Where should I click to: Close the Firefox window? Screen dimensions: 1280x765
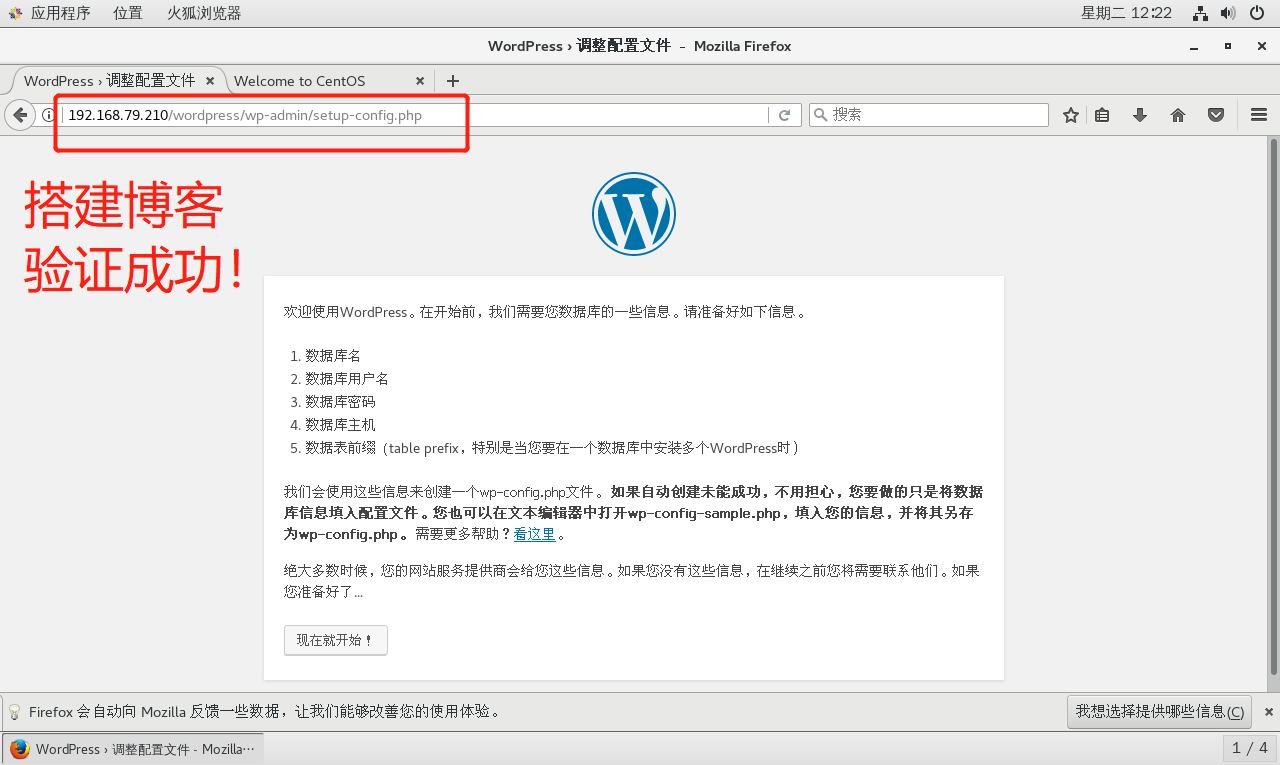tap(1263, 46)
